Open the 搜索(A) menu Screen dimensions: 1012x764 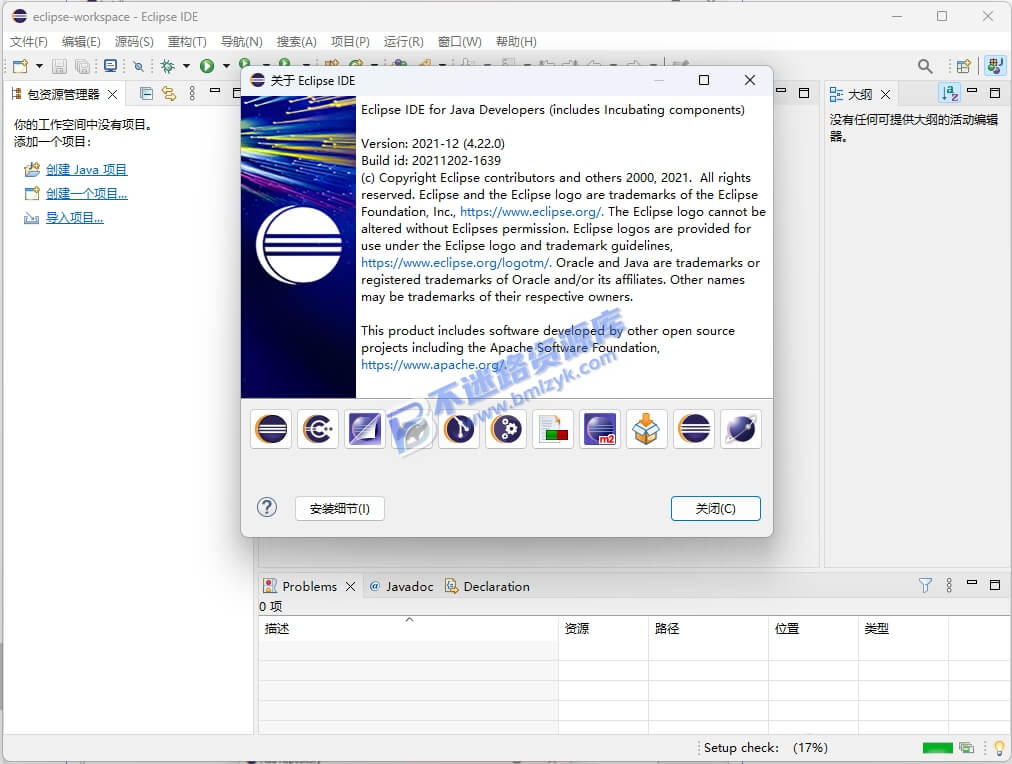(296, 42)
